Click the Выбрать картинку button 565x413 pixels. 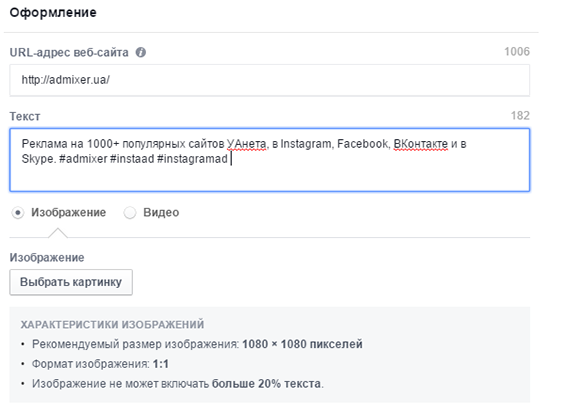point(71,282)
